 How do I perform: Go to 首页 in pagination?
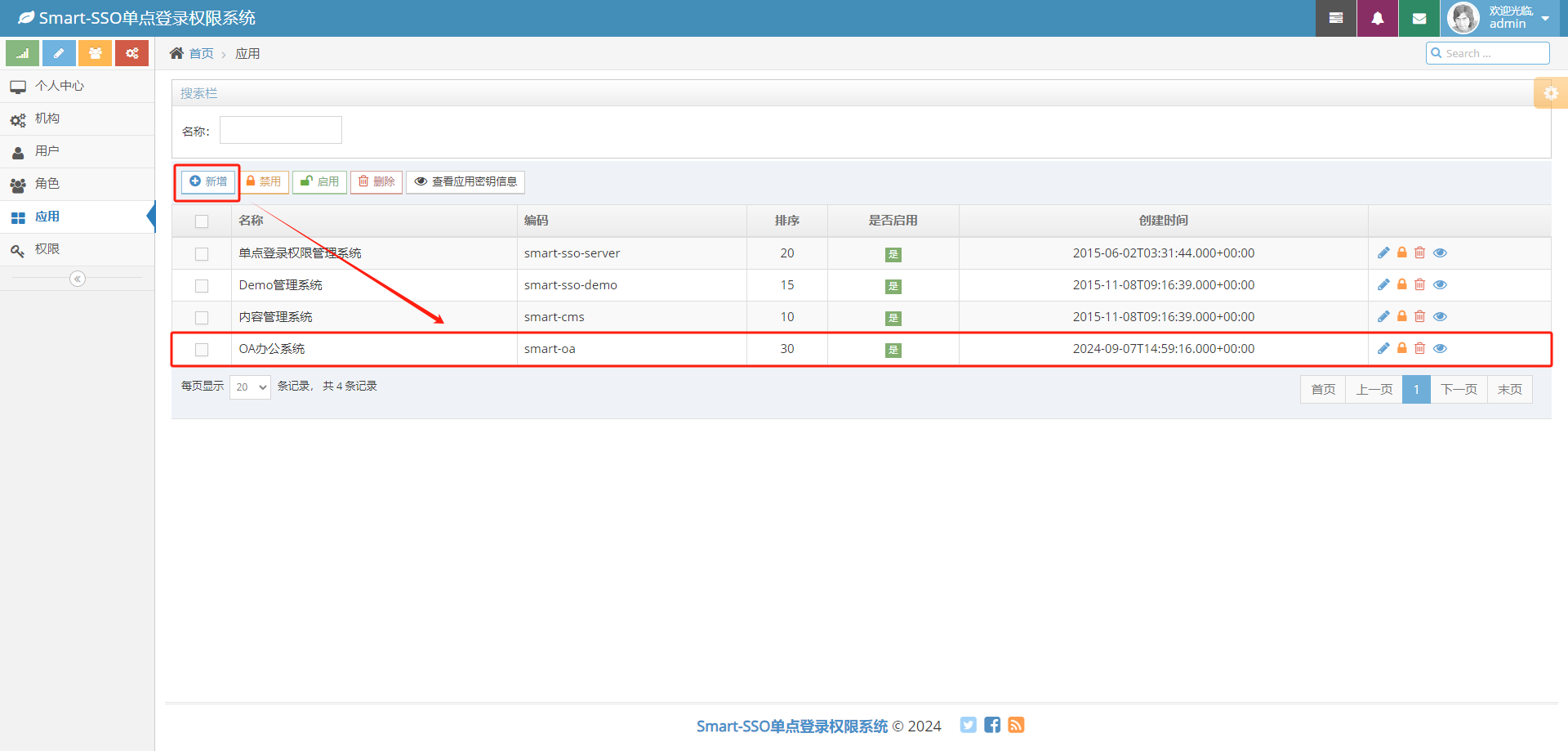click(x=1323, y=389)
